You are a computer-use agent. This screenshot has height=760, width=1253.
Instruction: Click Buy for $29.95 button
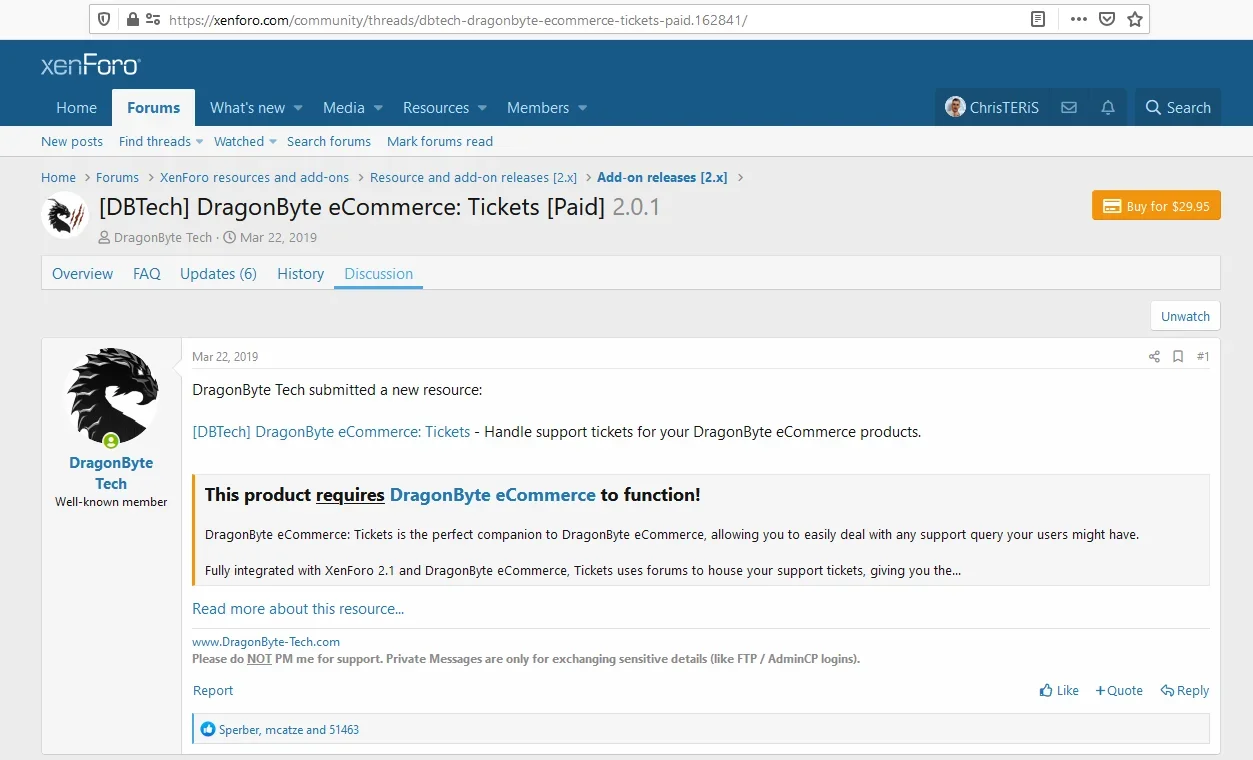coord(1156,206)
